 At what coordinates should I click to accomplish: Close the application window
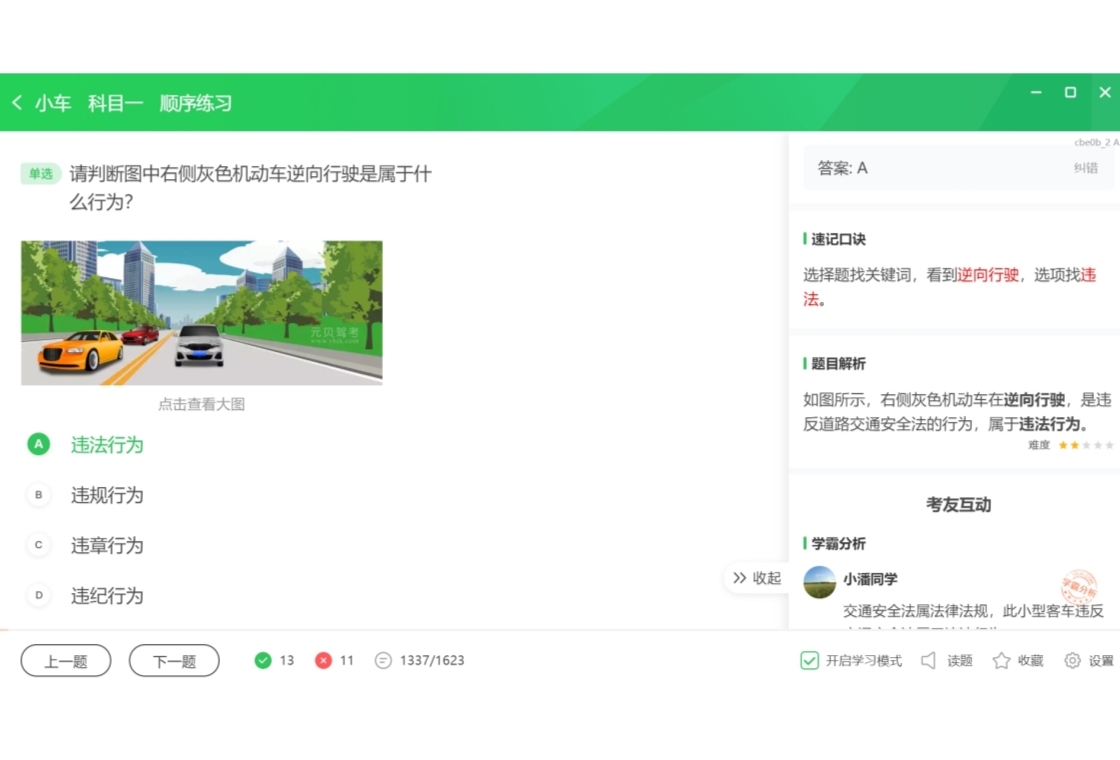coord(1104,92)
